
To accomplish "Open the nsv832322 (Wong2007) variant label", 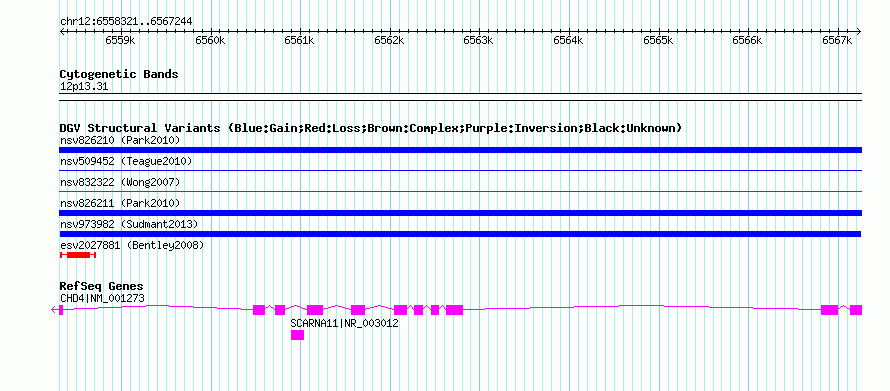I will [120, 182].
